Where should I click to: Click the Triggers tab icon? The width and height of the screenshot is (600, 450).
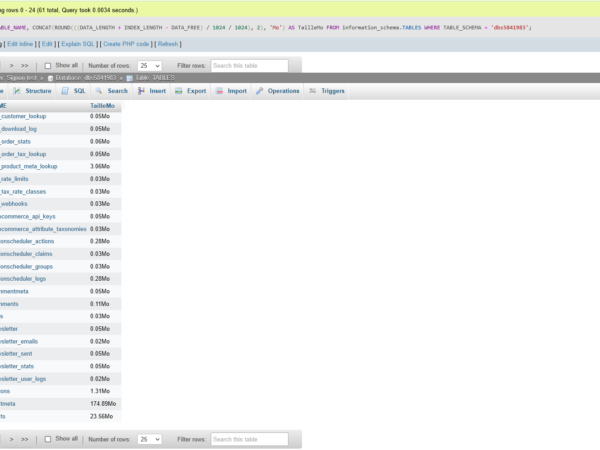click(313, 91)
